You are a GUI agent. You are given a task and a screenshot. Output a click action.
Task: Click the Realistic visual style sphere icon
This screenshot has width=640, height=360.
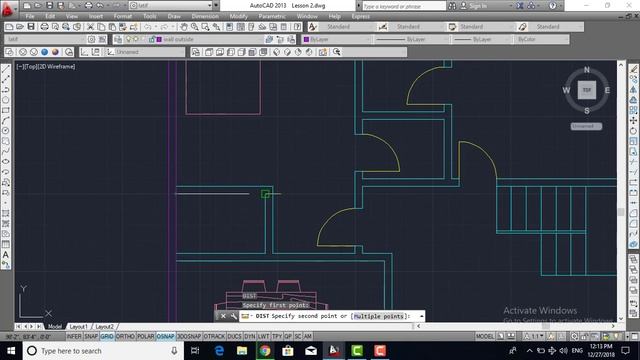tap(55, 52)
